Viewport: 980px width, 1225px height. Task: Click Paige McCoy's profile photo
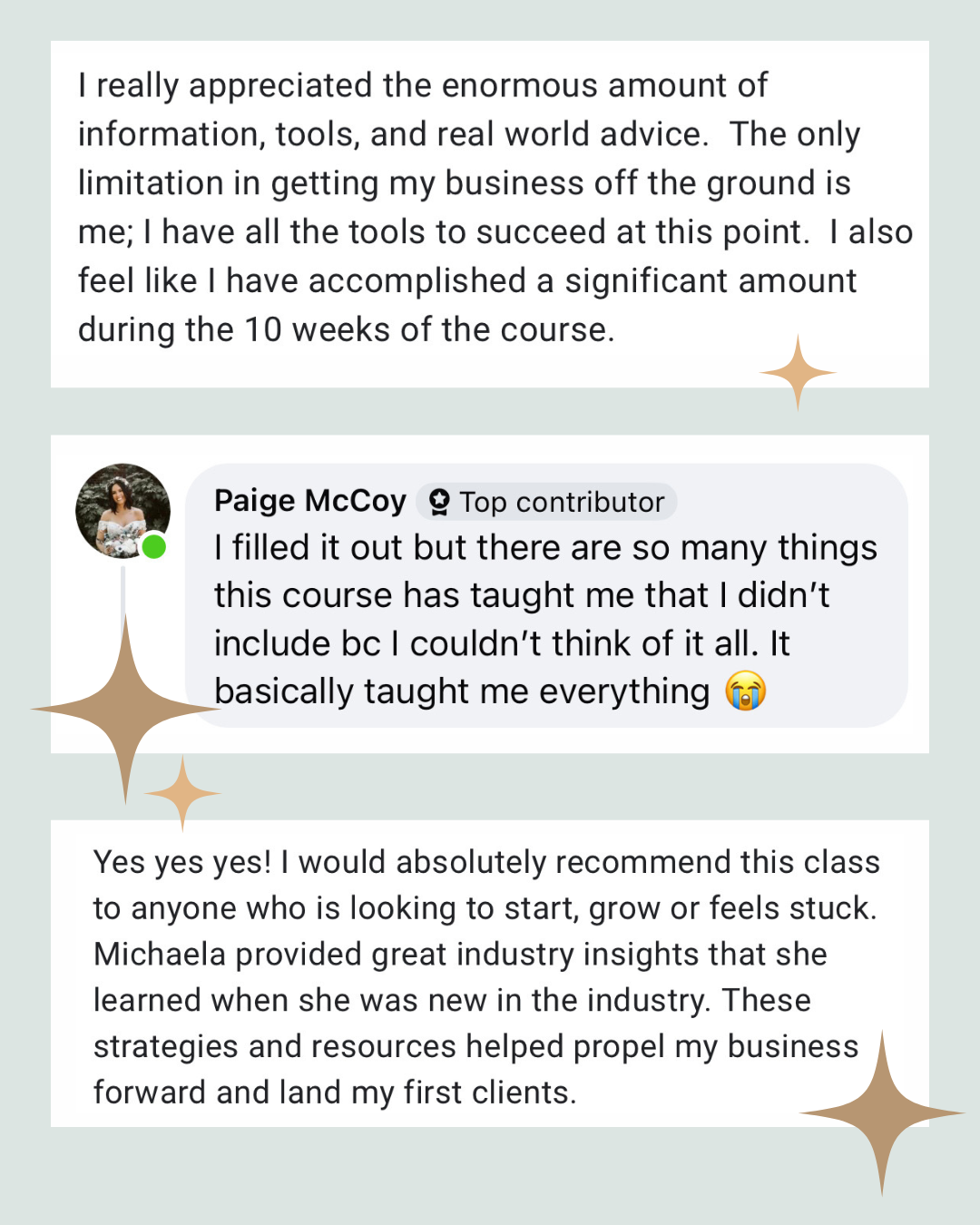pos(122,510)
